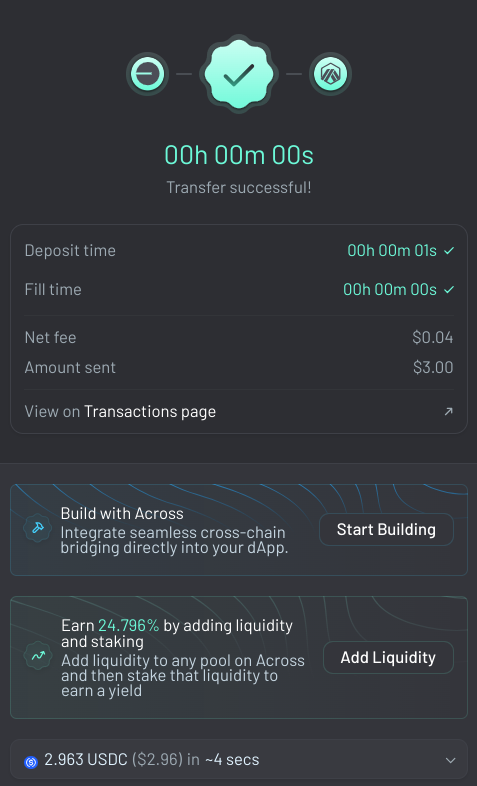Click the large success checkmark badge
This screenshot has width=477, height=786.
tap(238, 74)
